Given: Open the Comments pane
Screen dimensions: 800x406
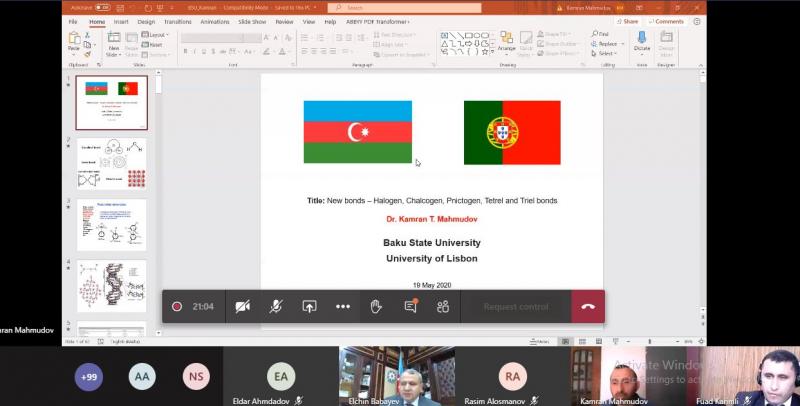Looking at the screenshot, I should [x=665, y=22].
